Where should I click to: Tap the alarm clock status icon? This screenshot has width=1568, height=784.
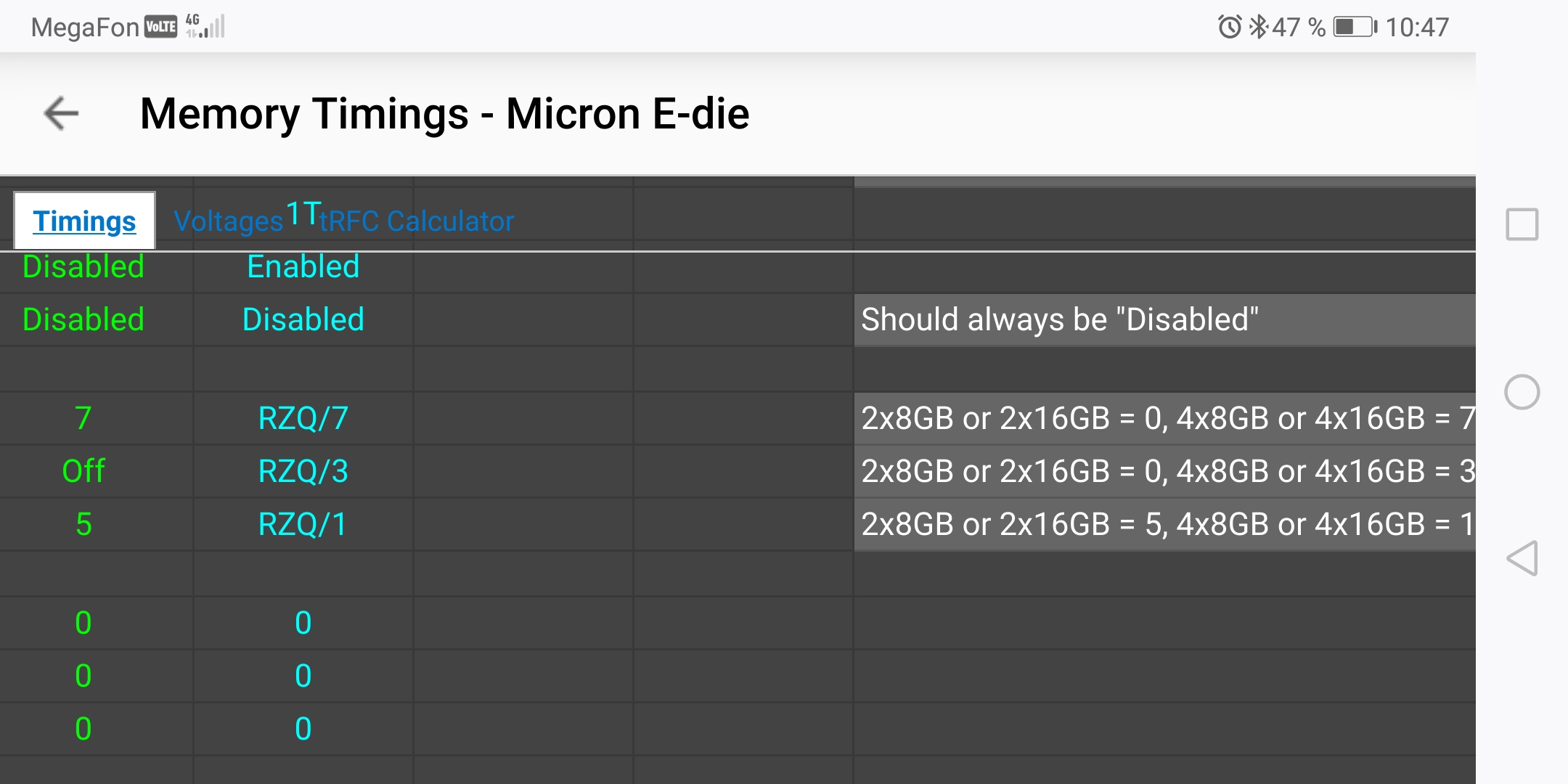click(1229, 28)
